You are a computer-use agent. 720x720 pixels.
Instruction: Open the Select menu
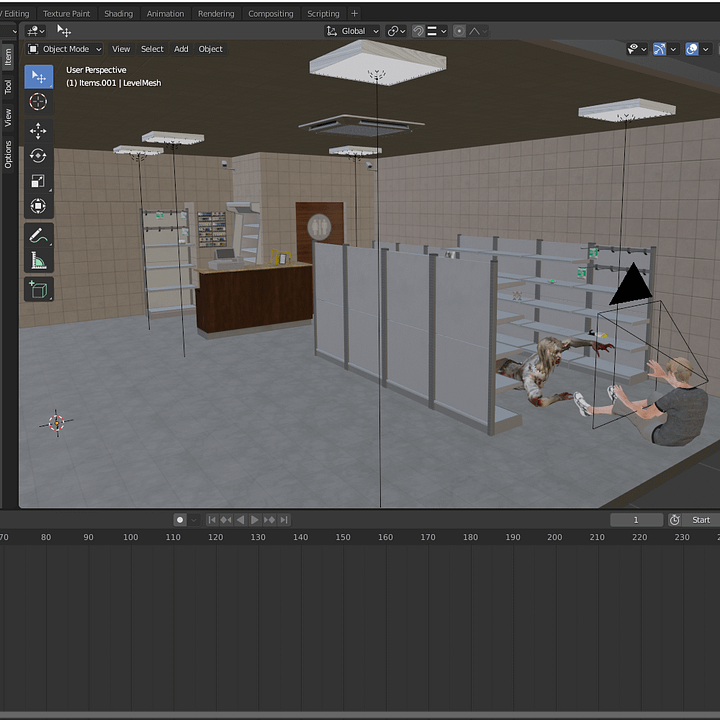click(x=152, y=49)
